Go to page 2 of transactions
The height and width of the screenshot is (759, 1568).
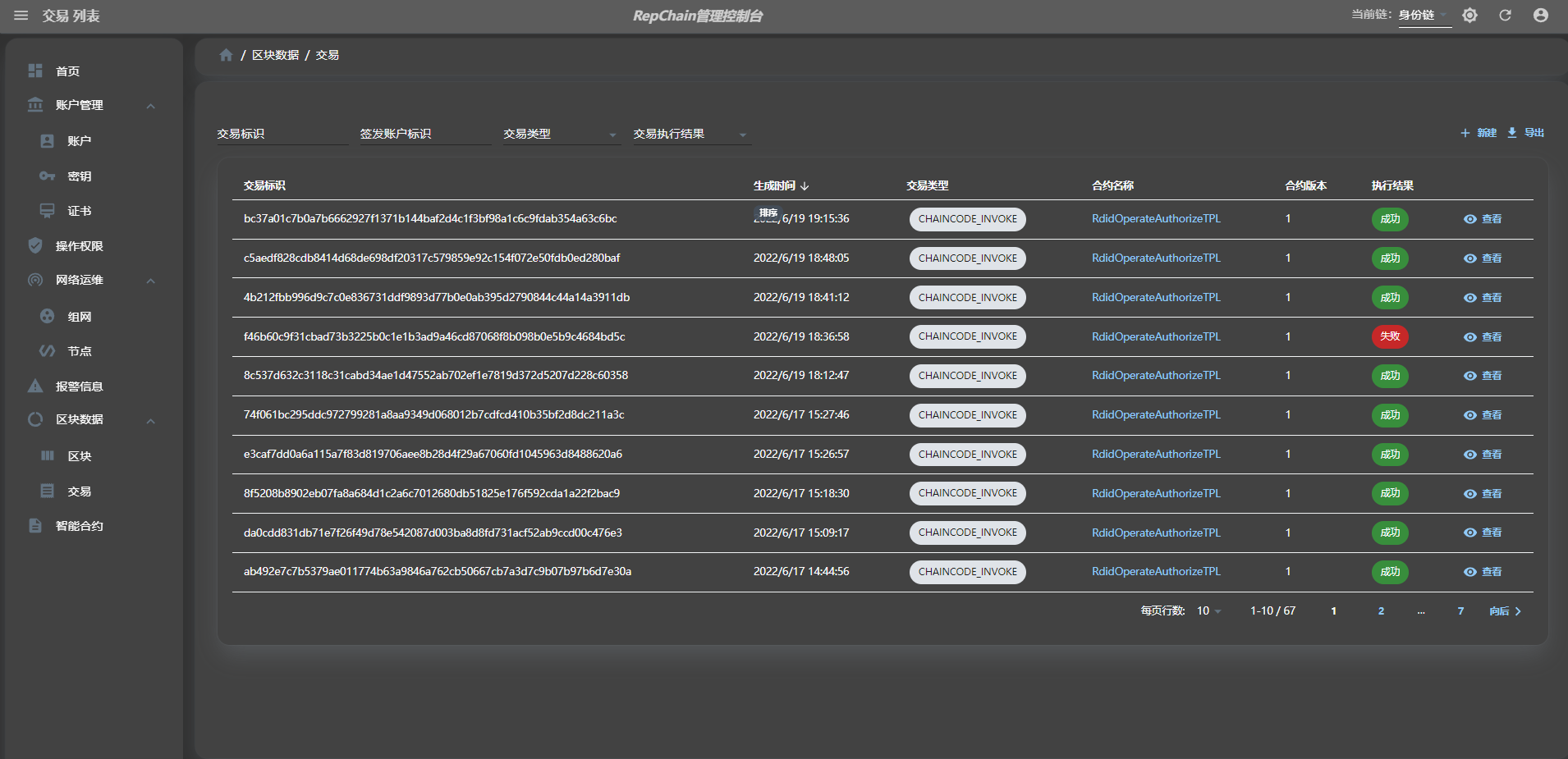pyautogui.click(x=1381, y=611)
